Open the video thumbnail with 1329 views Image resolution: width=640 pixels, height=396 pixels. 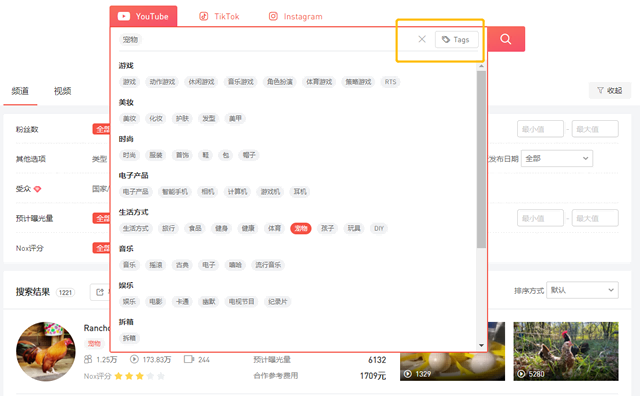(452, 352)
